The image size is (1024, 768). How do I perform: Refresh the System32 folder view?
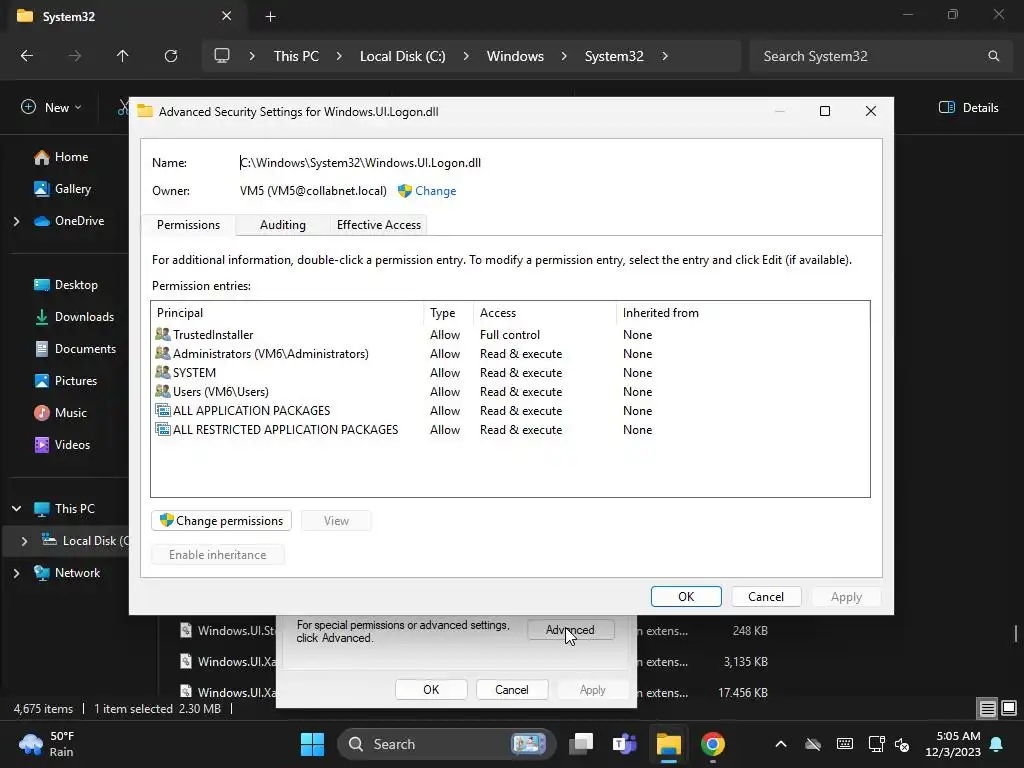(171, 56)
